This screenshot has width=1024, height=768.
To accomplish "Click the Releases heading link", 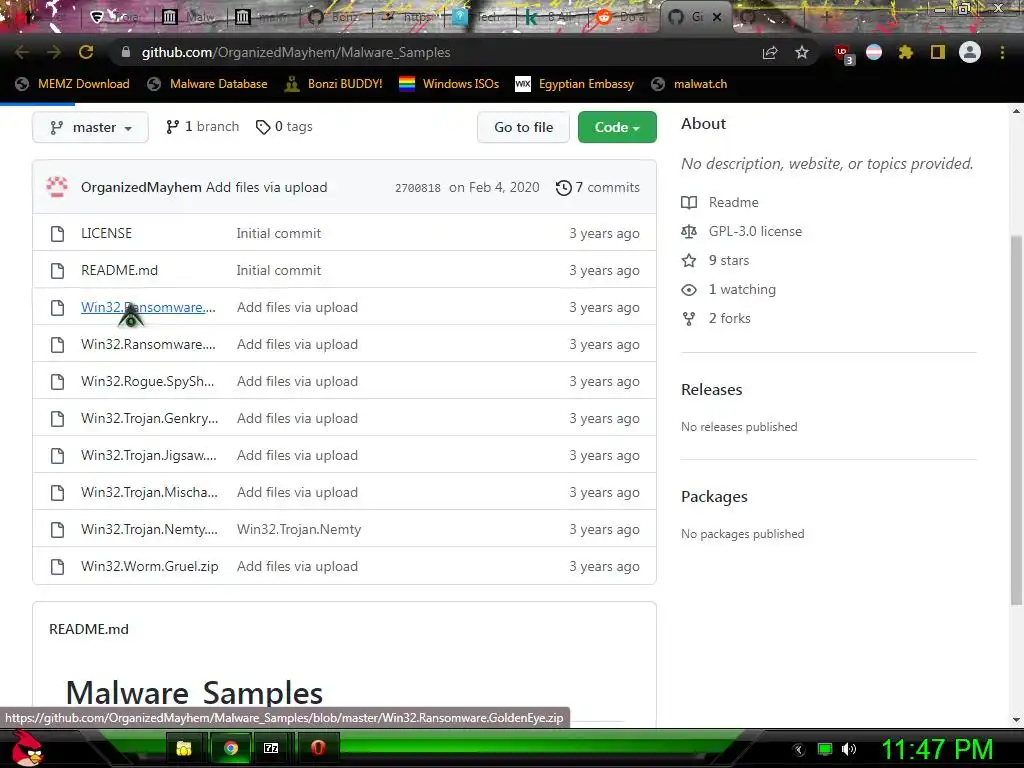I will tap(712, 390).
